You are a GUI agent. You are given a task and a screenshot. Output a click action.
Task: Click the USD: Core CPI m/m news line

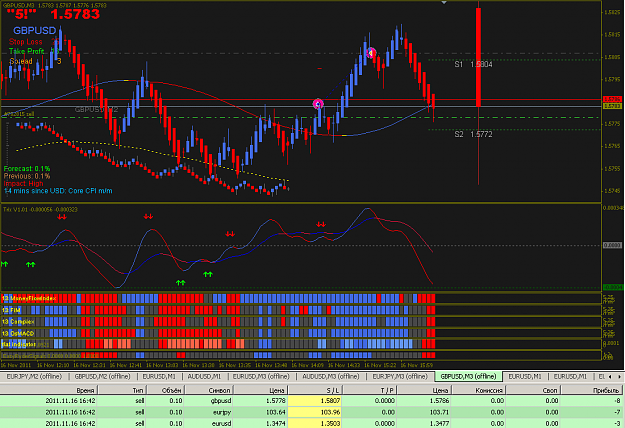coord(58,191)
